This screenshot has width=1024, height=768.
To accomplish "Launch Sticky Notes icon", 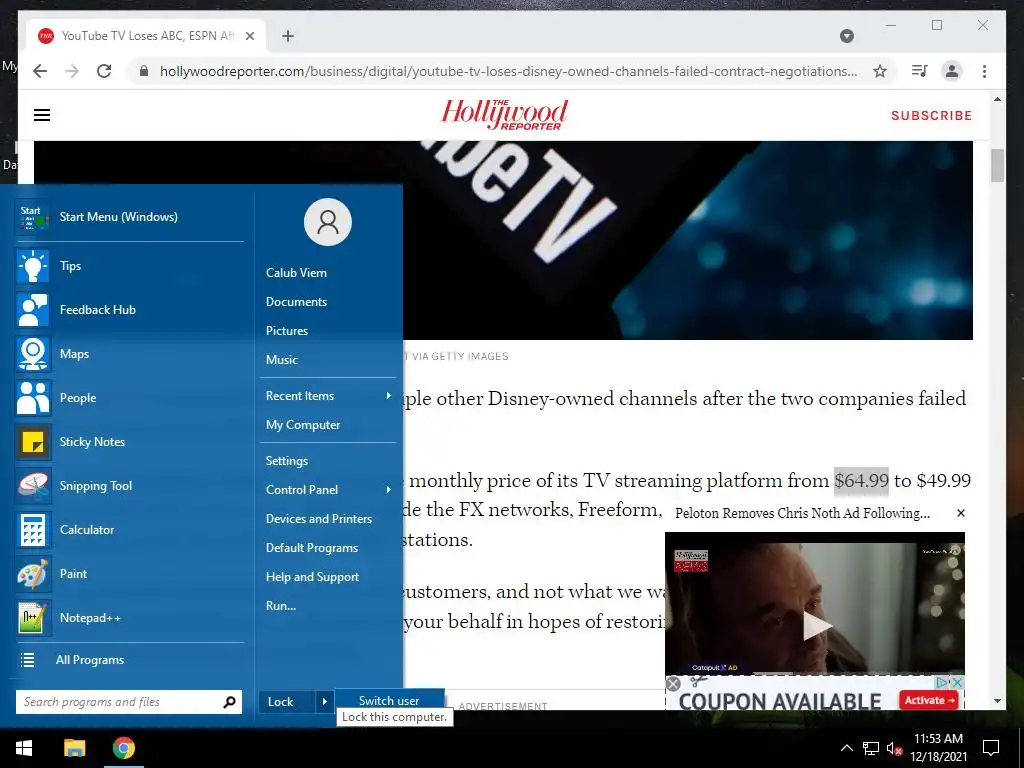I will (x=33, y=442).
